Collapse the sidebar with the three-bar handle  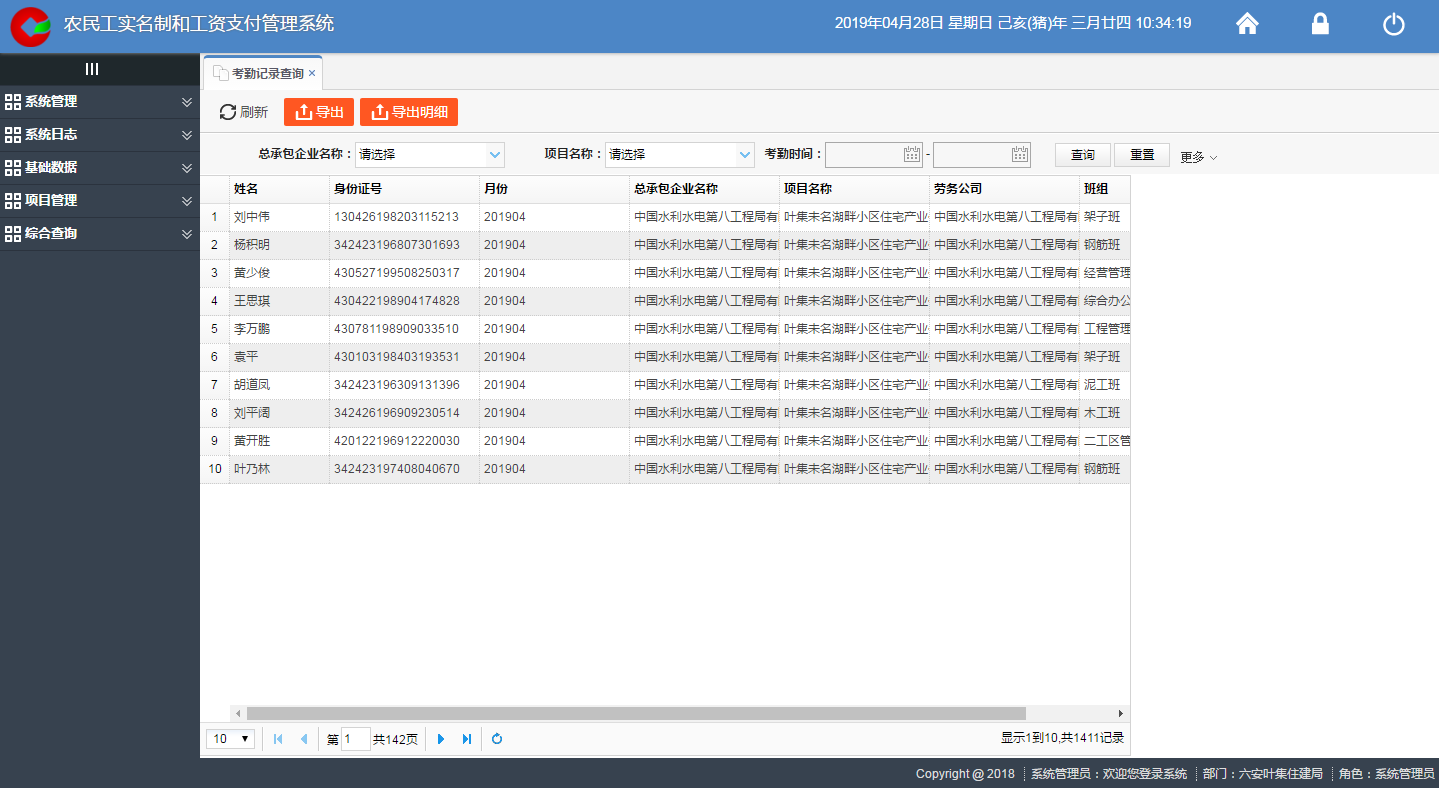92,69
